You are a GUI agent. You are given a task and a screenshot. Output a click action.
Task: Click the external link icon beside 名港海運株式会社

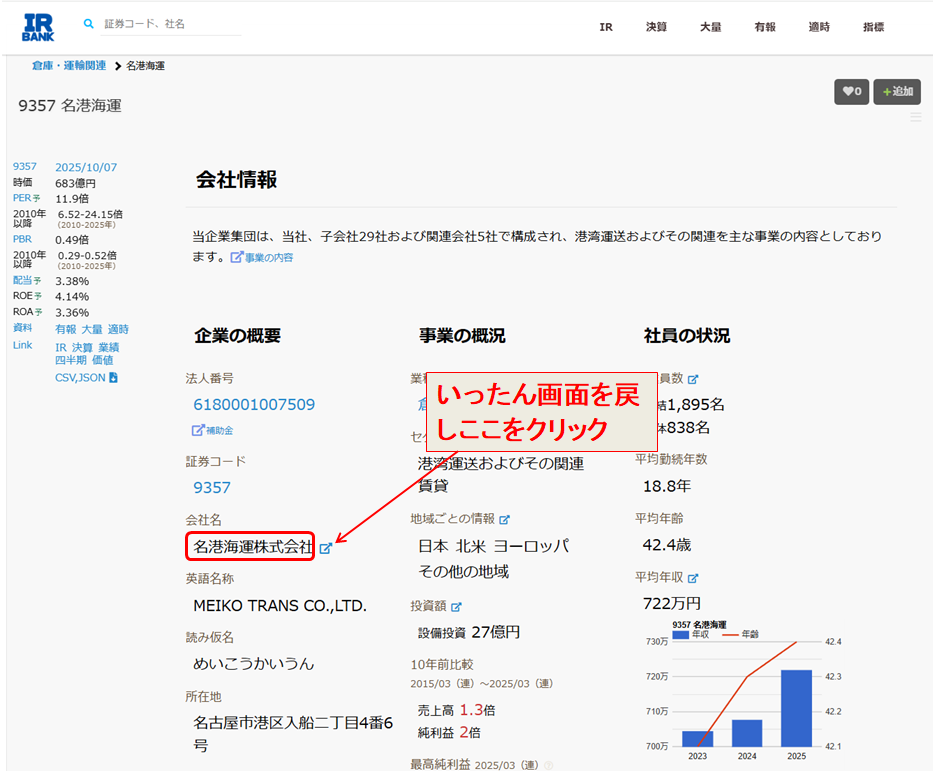click(x=326, y=548)
